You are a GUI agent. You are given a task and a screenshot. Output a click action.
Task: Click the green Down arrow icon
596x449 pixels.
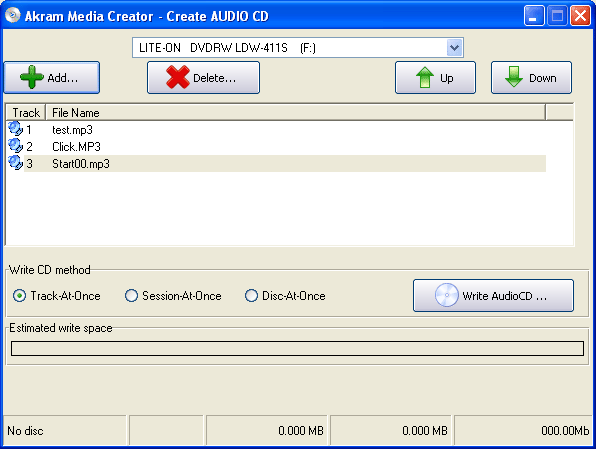(x=514, y=77)
